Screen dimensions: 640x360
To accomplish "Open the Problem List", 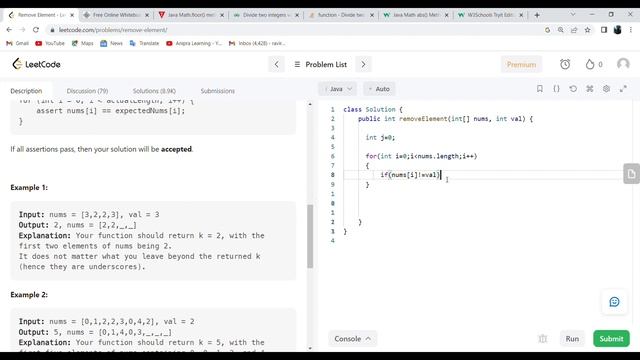I will pyautogui.click(x=320, y=64).
